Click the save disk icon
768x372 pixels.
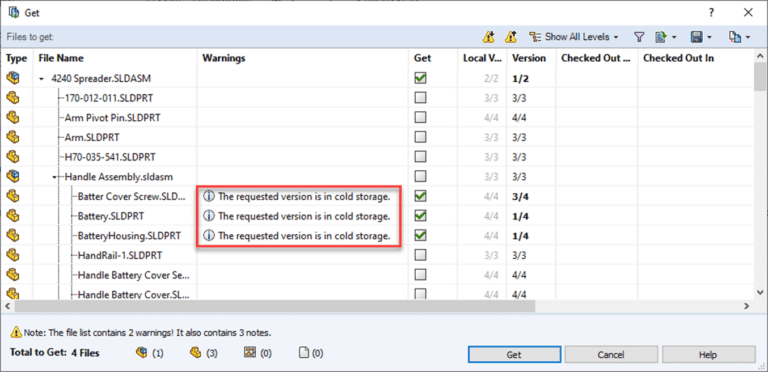click(x=696, y=37)
